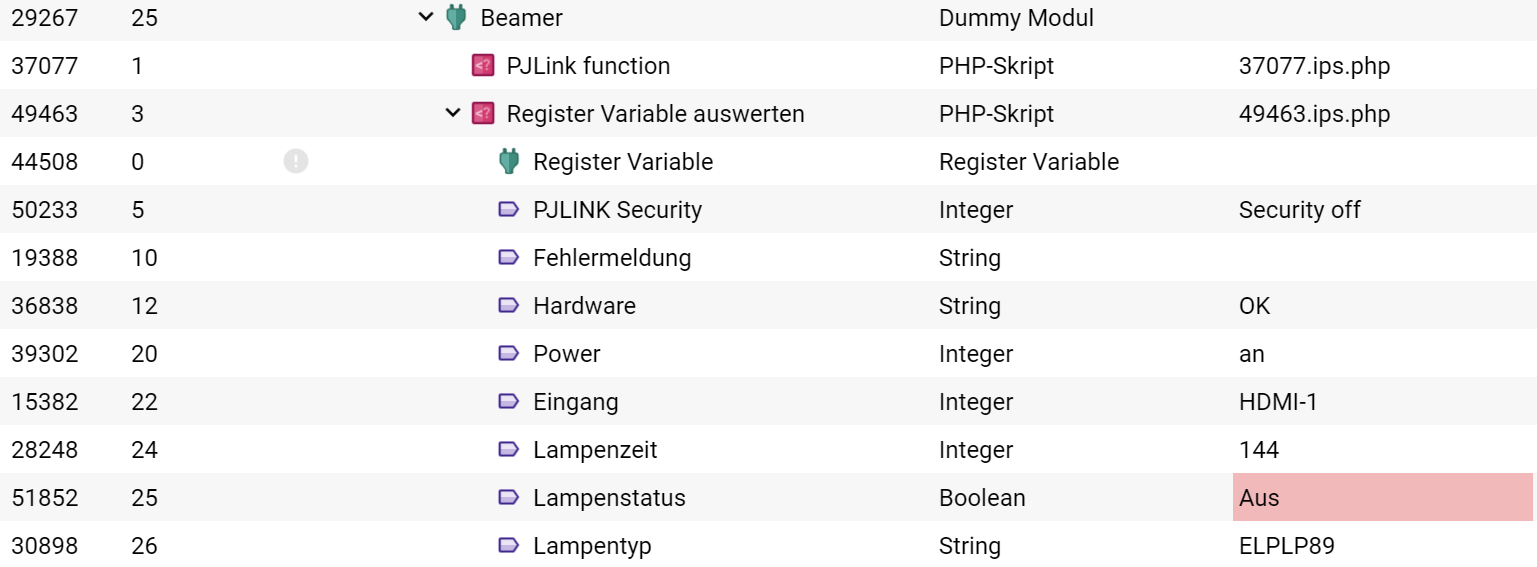The width and height of the screenshot is (1537, 567).
Task: Select the Lampenzeit variable name
Action: click(595, 450)
